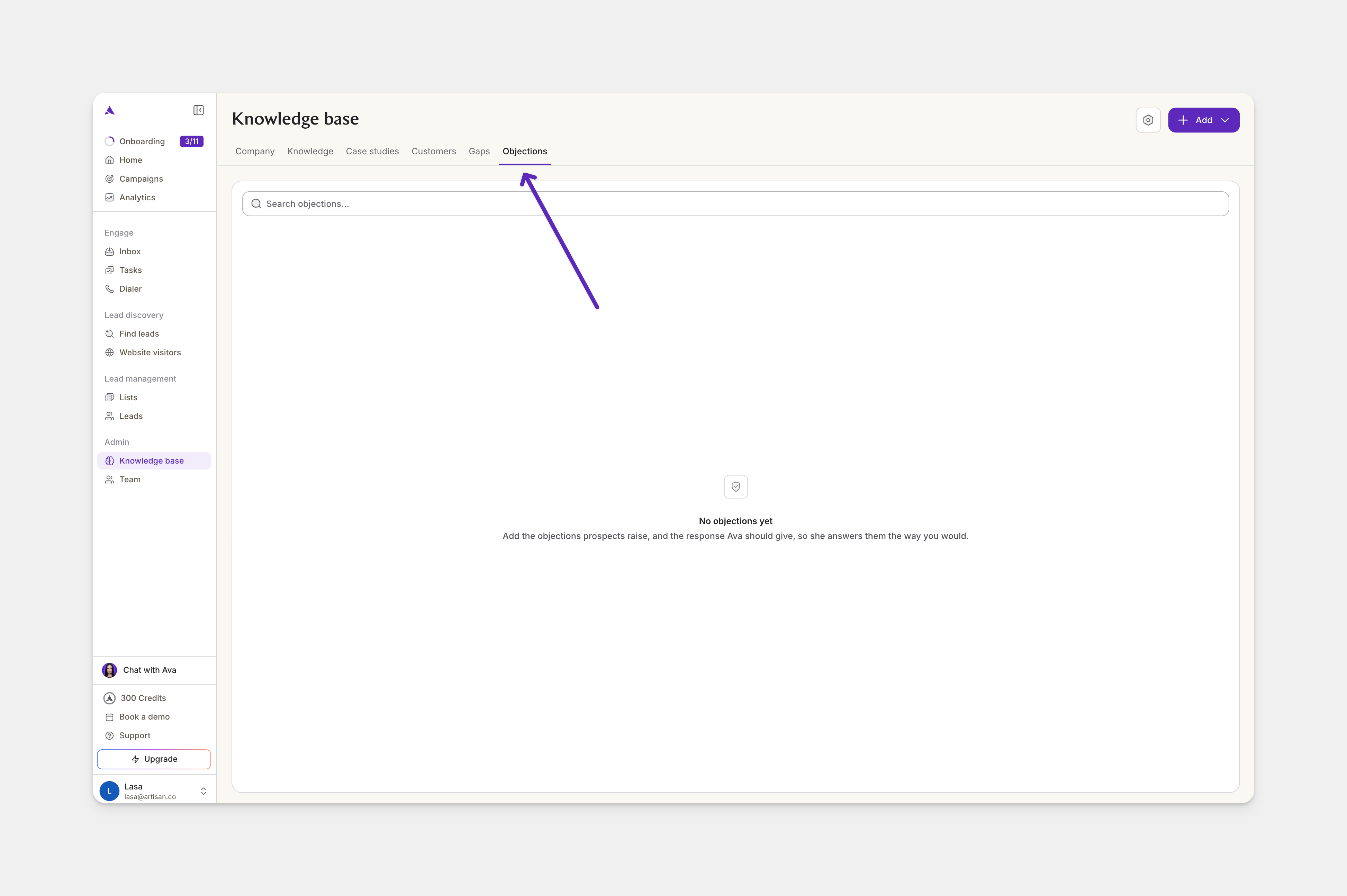1347x896 pixels.
Task: Click the Upgrade button
Action: click(x=154, y=759)
